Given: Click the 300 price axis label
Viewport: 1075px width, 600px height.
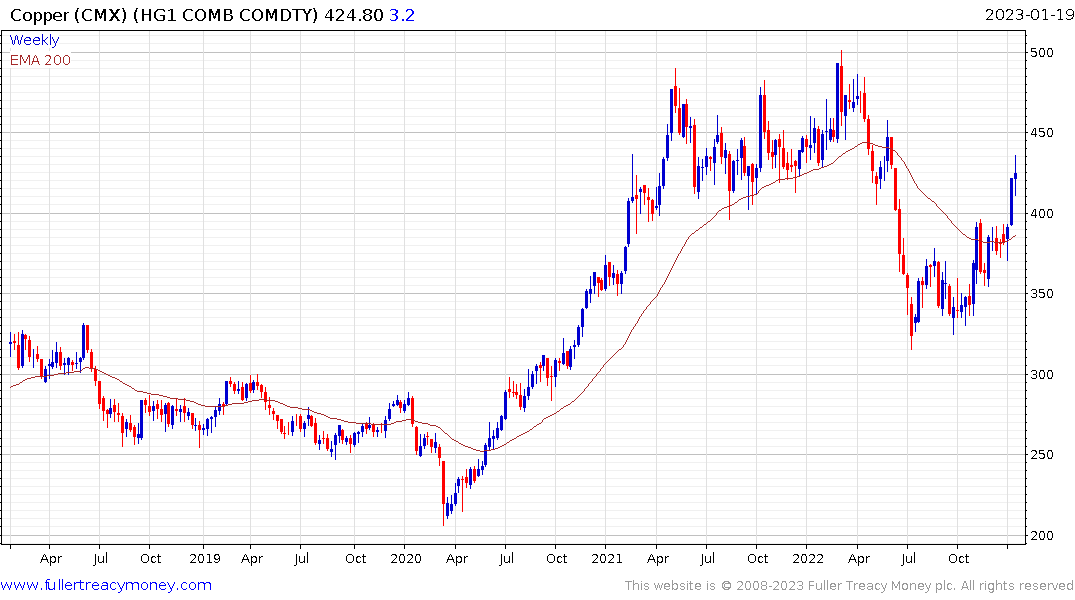Looking at the screenshot, I should click(x=1041, y=375).
